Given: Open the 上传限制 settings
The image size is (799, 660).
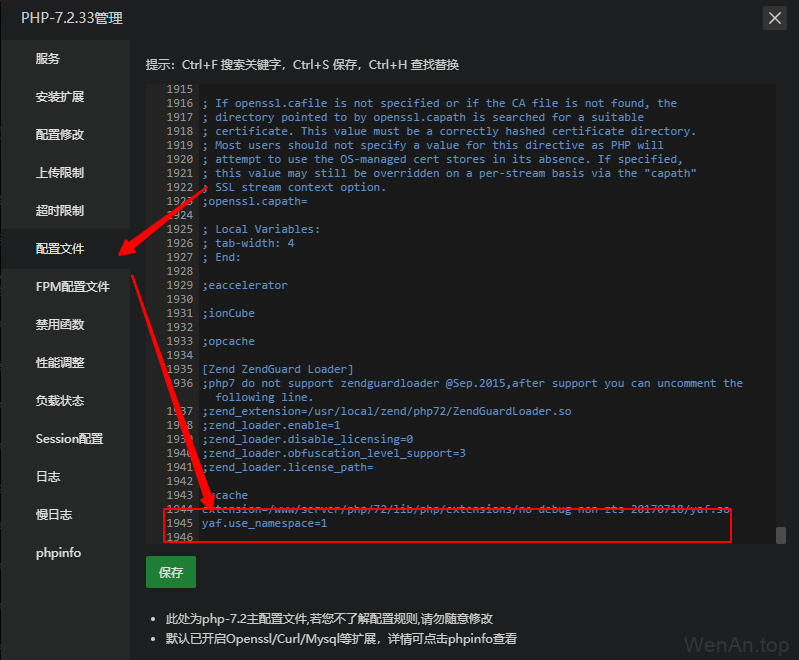Looking at the screenshot, I should [60, 173].
